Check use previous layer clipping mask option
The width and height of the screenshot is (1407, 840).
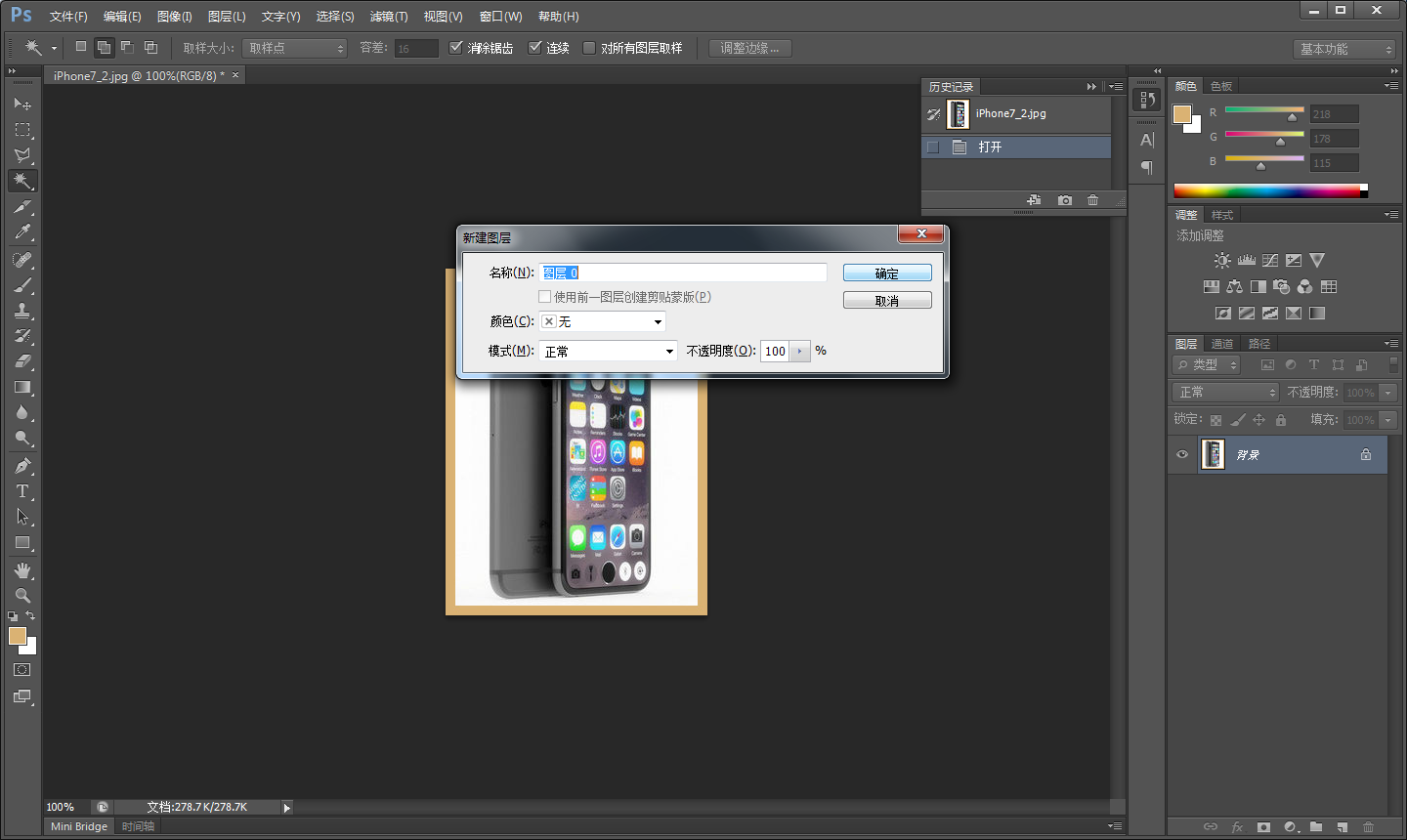545,297
